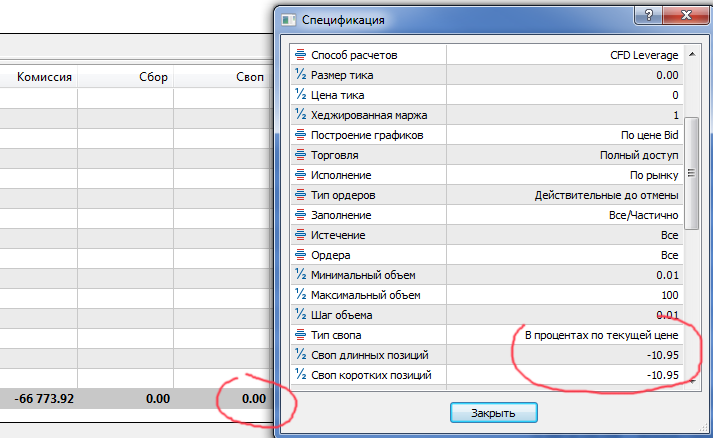Select the Действительные до отмены value
The image size is (713, 438).
click(x=606, y=195)
